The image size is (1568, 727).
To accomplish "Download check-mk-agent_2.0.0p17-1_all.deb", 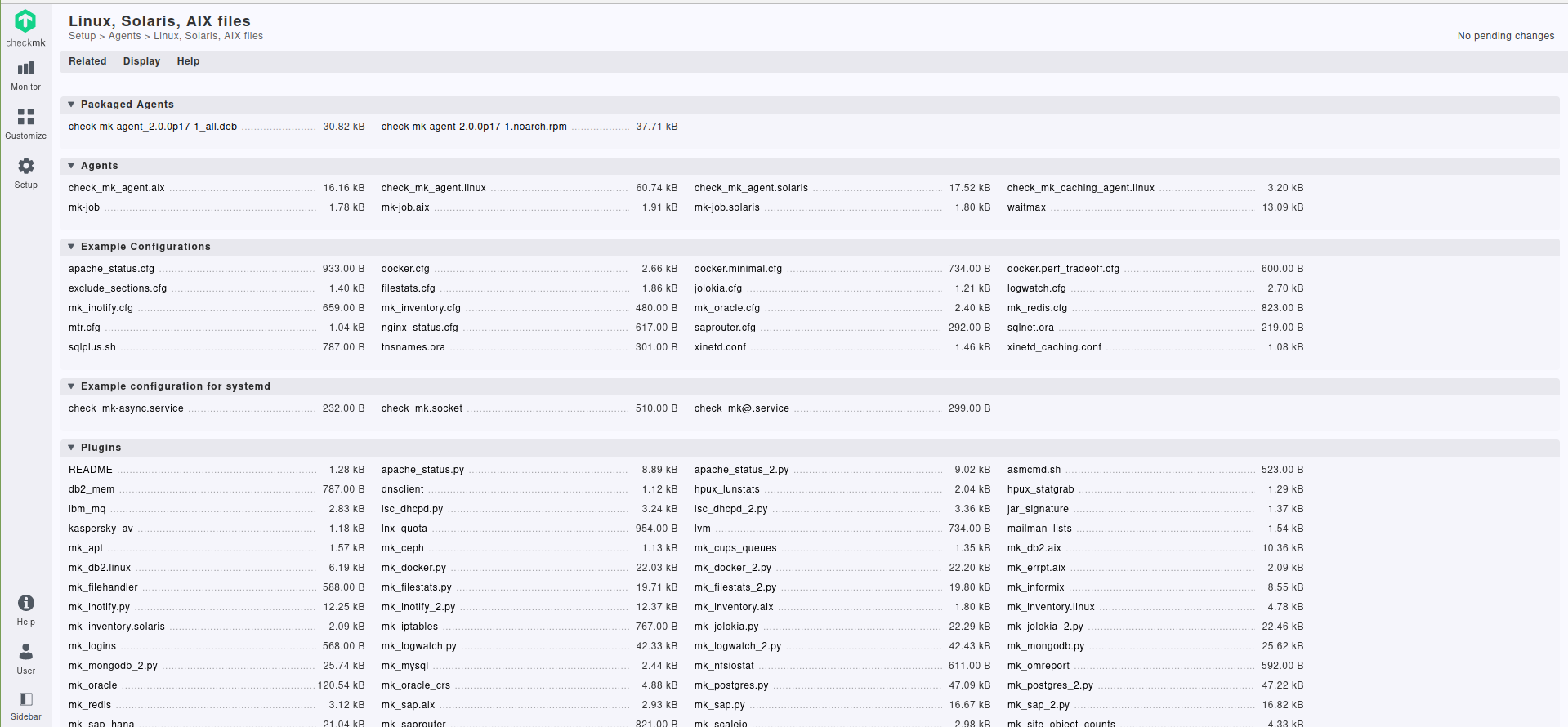I will point(153,127).
